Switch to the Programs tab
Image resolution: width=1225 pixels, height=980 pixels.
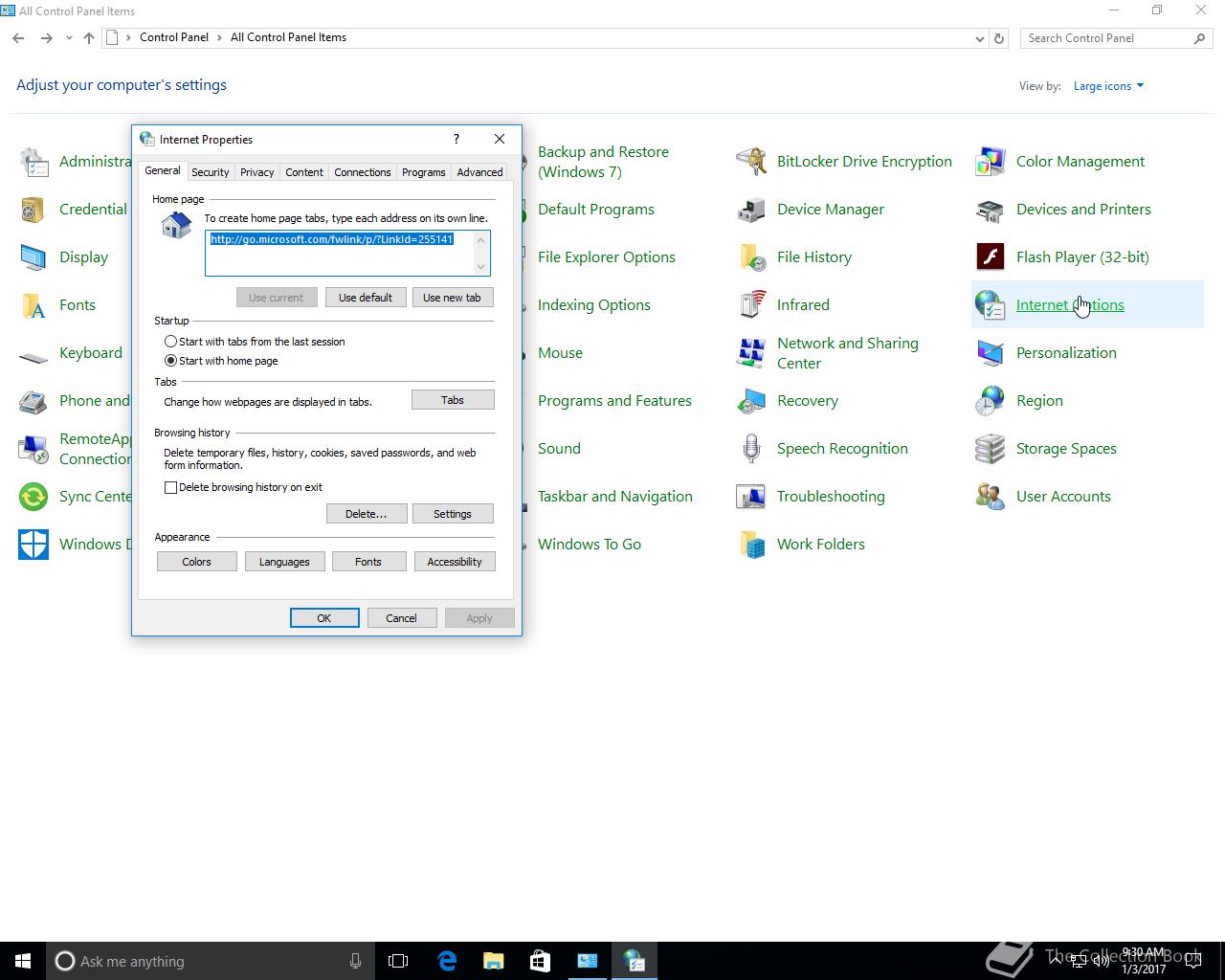tap(423, 172)
